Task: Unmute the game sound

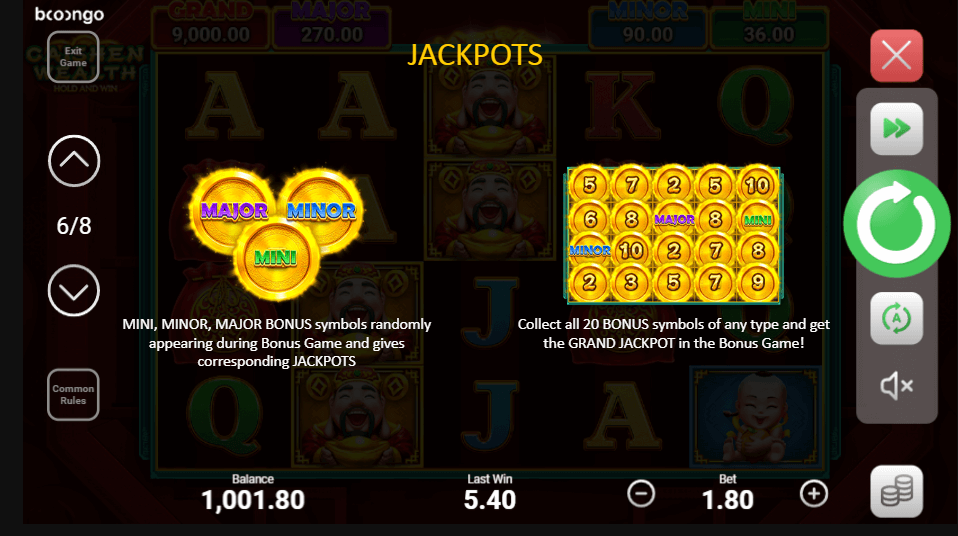Action: point(896,386)
